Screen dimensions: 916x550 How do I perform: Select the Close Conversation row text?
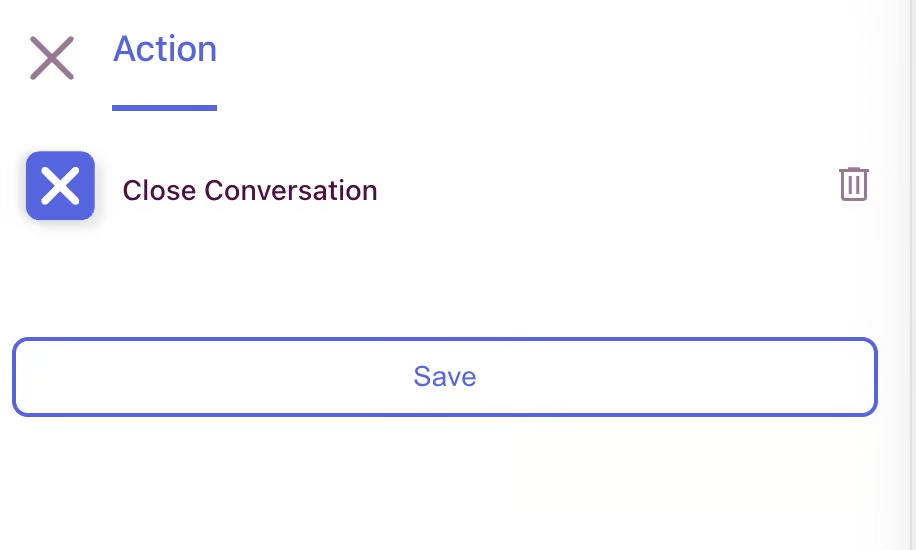[250, 190]
